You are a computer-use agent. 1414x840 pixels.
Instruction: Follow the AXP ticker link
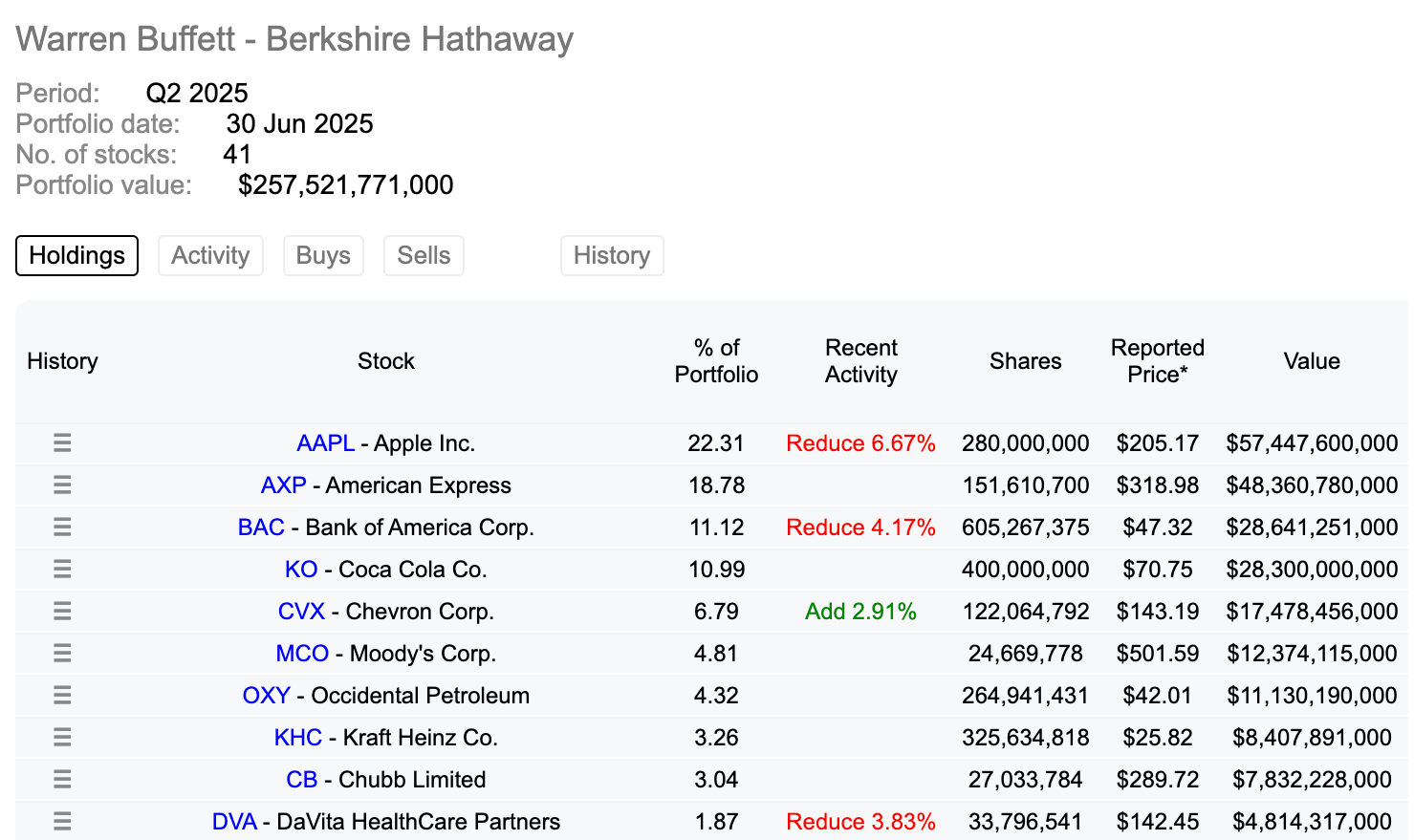pyautogui.click(x=284, y=485)
